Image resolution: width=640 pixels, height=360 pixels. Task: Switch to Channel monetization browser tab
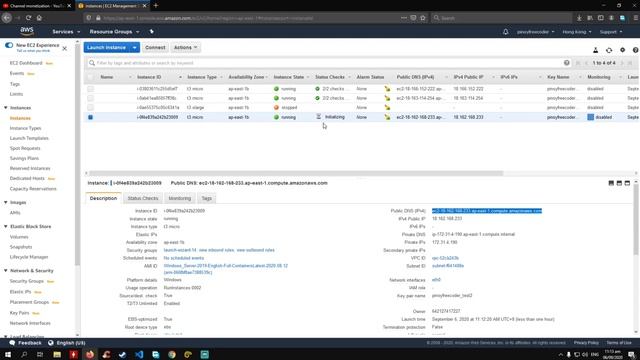coord(37,6)
